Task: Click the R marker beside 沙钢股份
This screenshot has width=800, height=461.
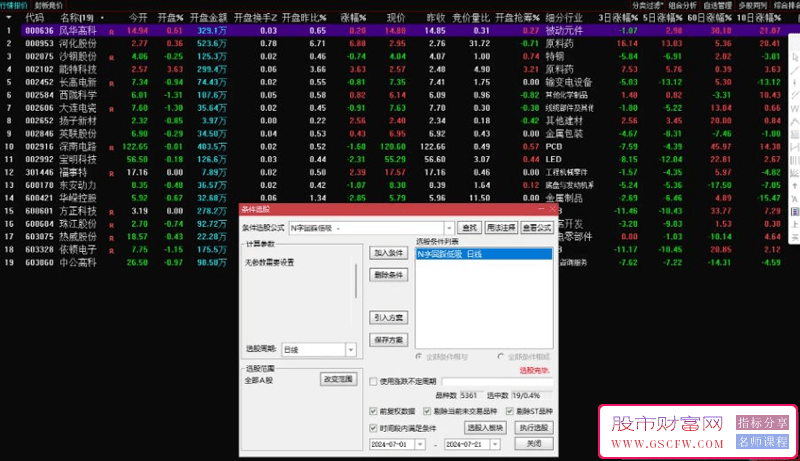Action: (111, 58)
